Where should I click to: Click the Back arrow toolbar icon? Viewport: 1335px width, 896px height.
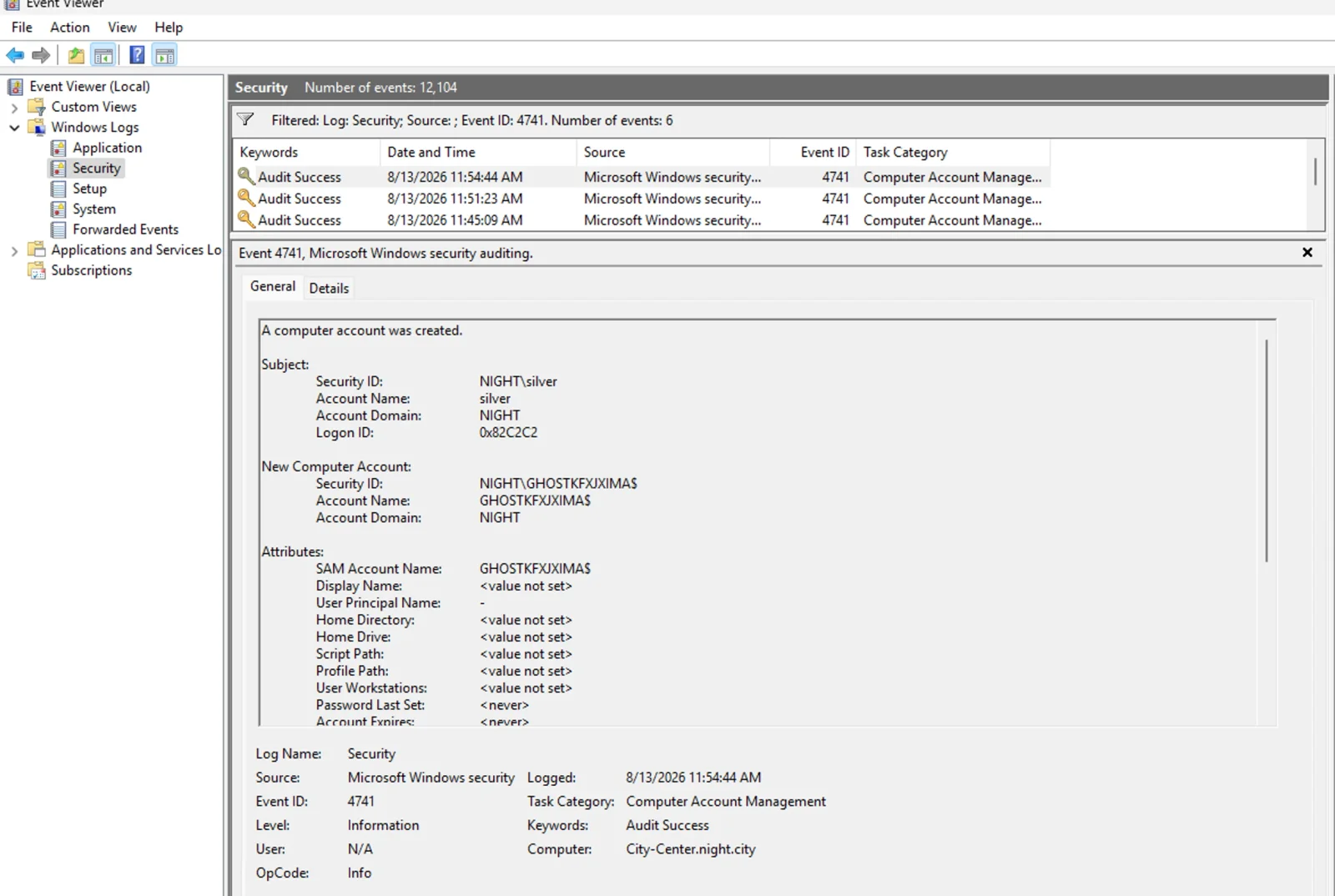15,56
